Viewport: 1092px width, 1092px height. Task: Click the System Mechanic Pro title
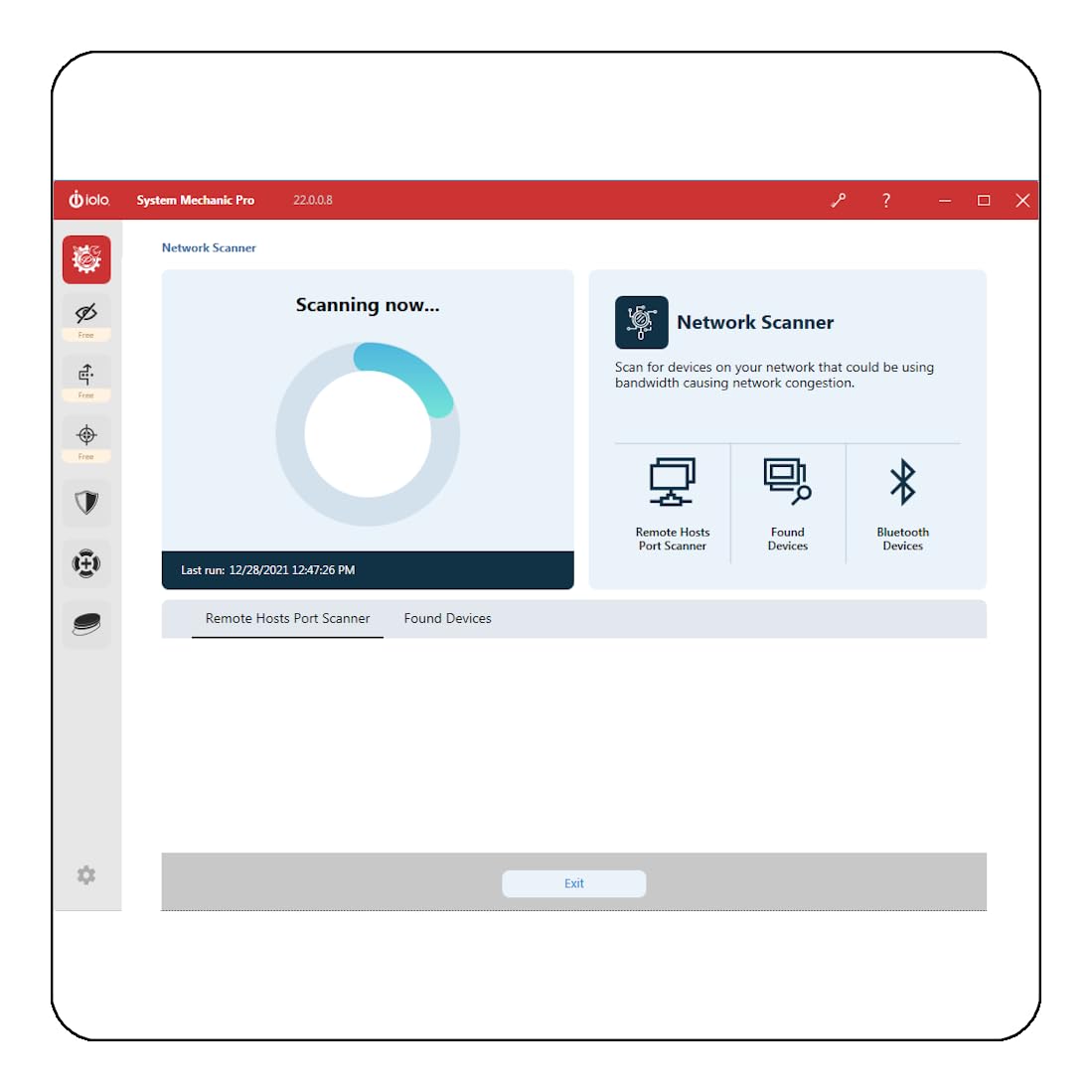click(195, 200)
